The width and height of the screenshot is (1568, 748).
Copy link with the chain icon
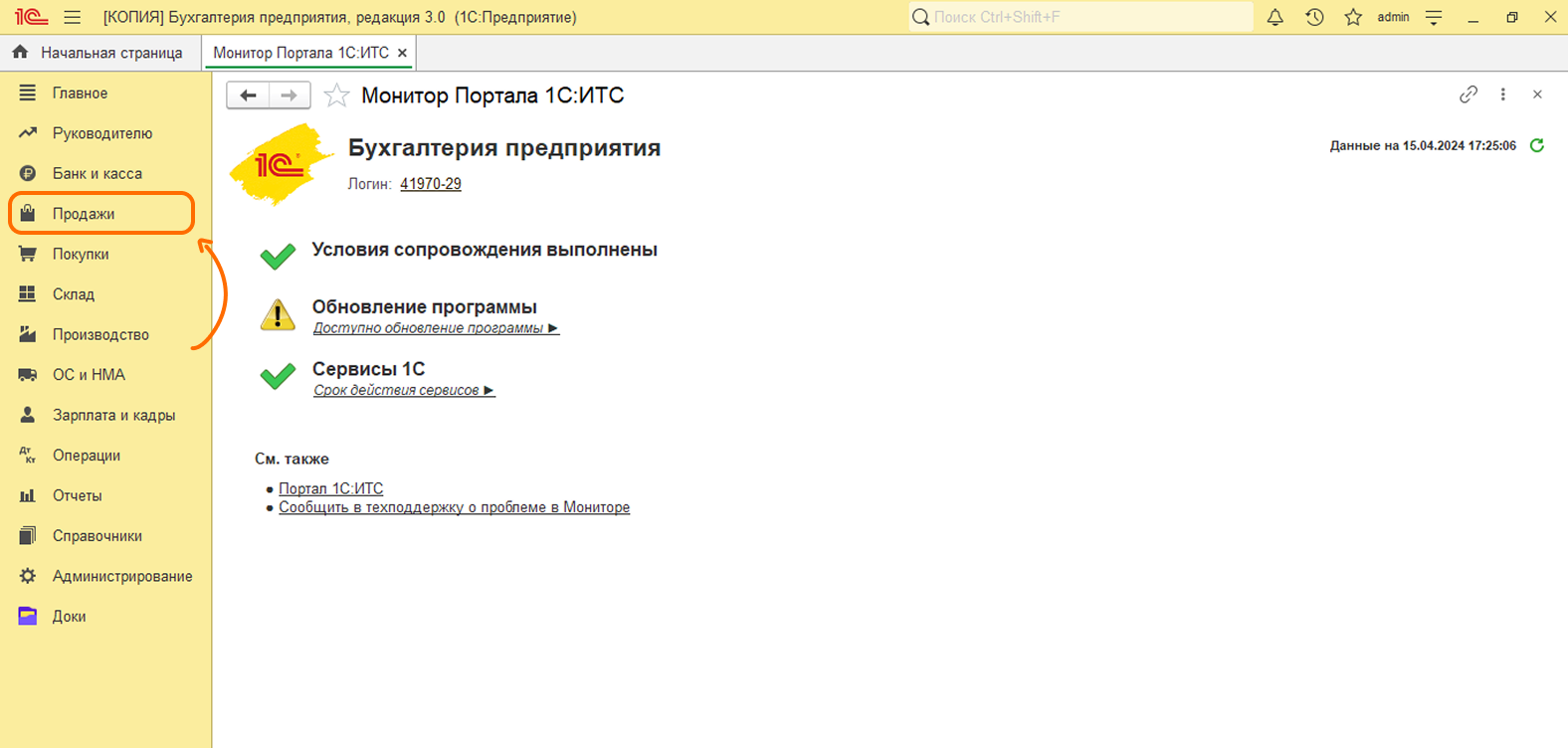coord(1468,94)
